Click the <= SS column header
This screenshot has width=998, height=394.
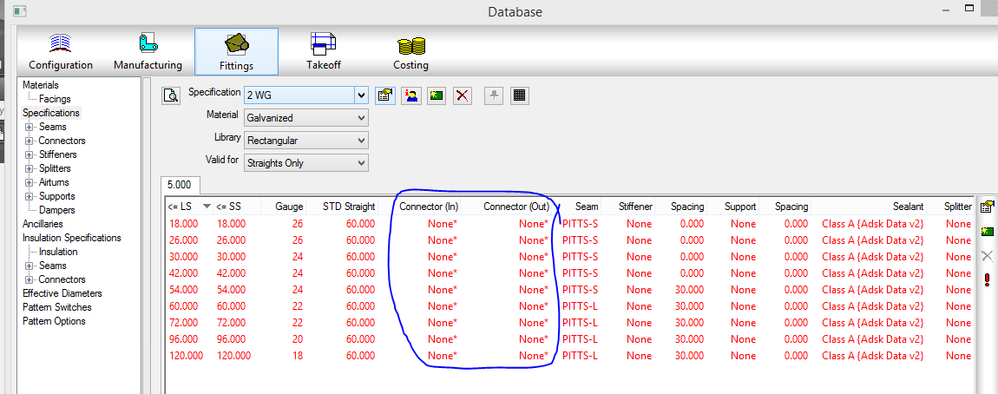pyautogui.click(x=237, y=206)
